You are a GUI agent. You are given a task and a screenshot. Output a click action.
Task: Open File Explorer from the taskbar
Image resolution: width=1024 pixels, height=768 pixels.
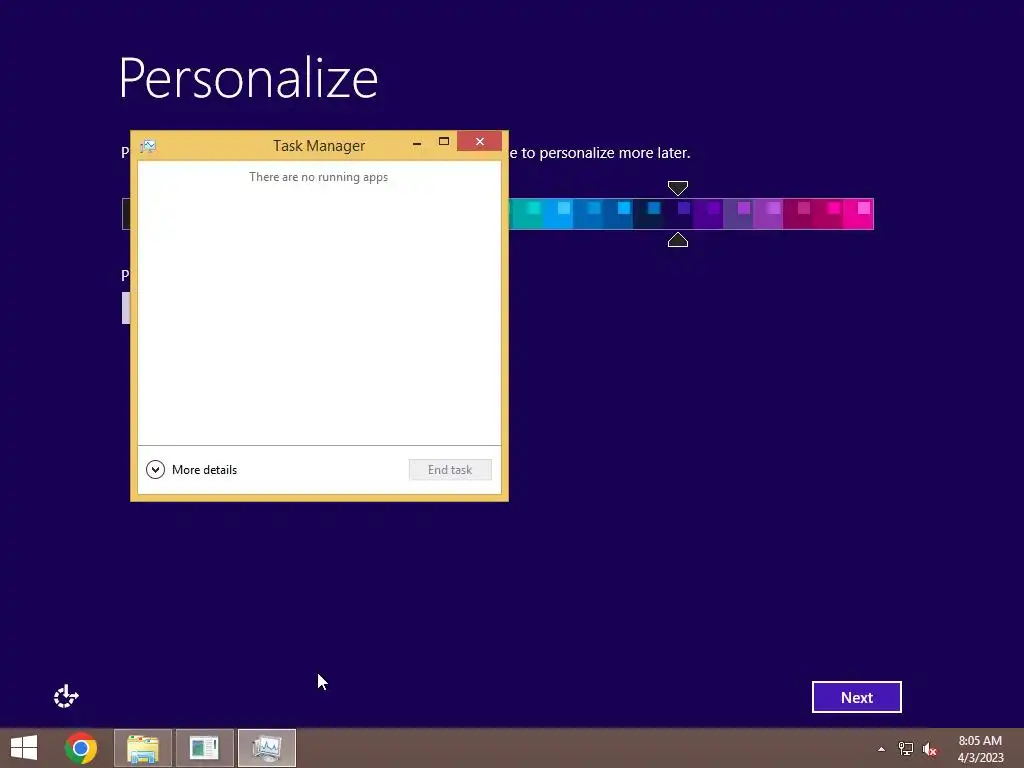click(x=142, y=748)
